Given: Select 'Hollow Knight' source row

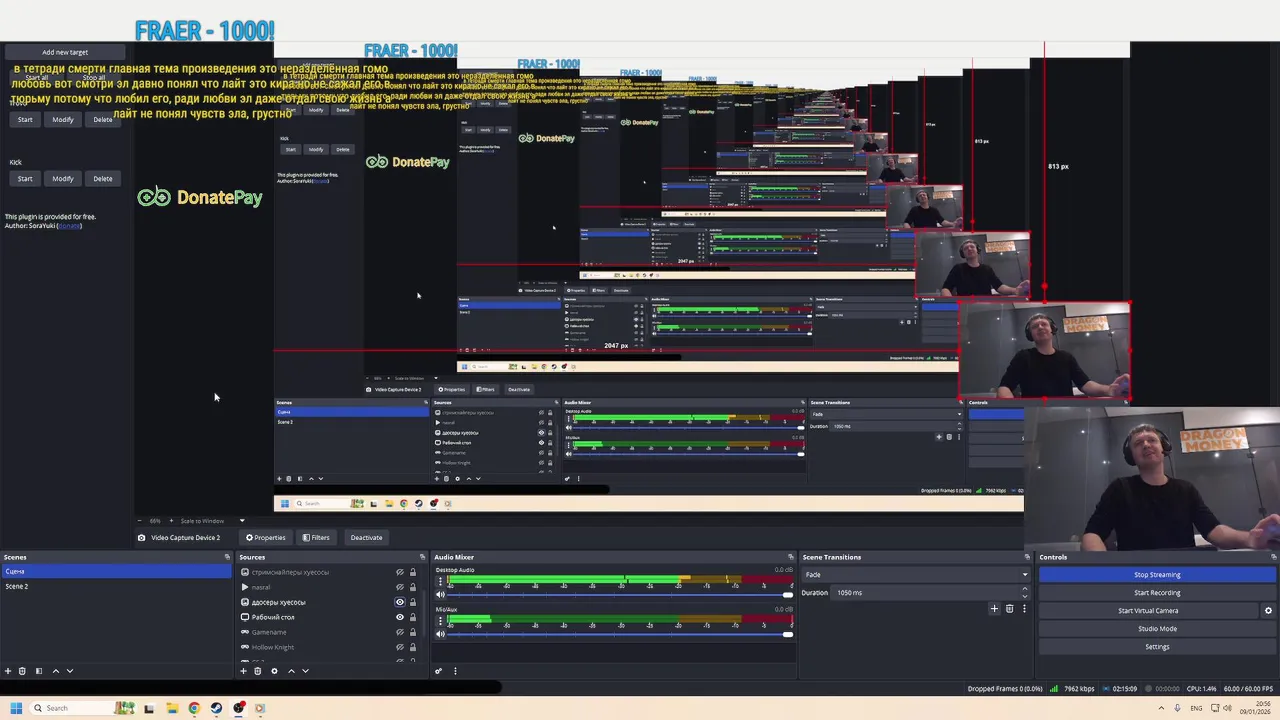Looking at the screenshot, I should pos(329,647).
